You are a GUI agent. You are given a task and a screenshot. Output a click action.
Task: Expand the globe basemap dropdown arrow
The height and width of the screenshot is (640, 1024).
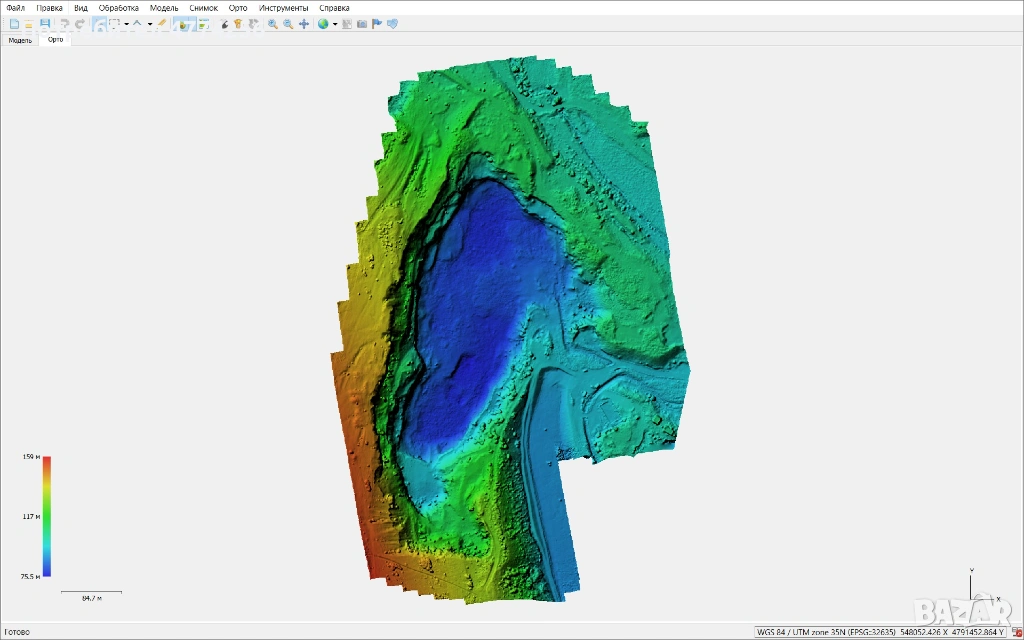pos(335,24)
